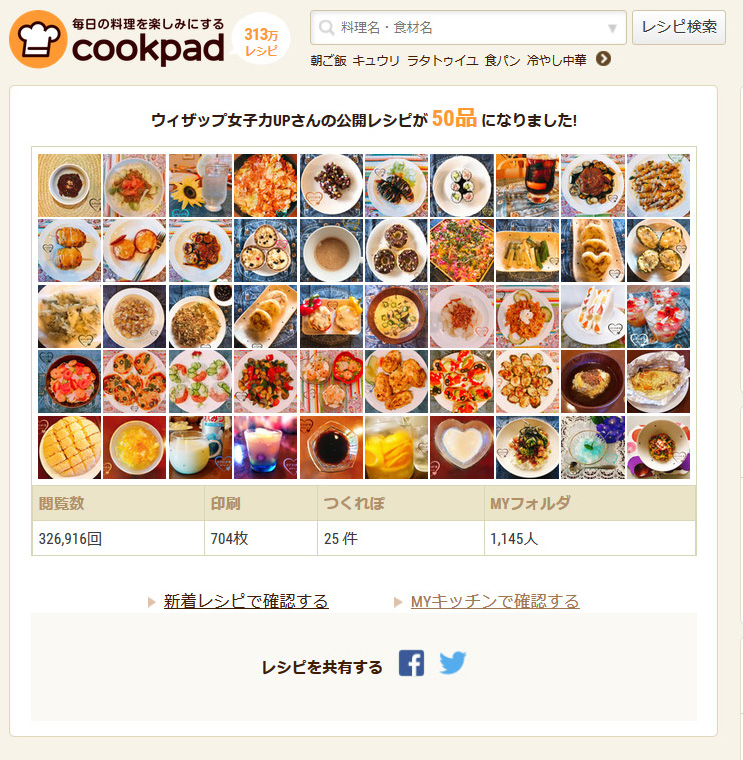
Task: Open the 新着レシピで確認する link
Action: pyautogui.click(x=246, y=602)
